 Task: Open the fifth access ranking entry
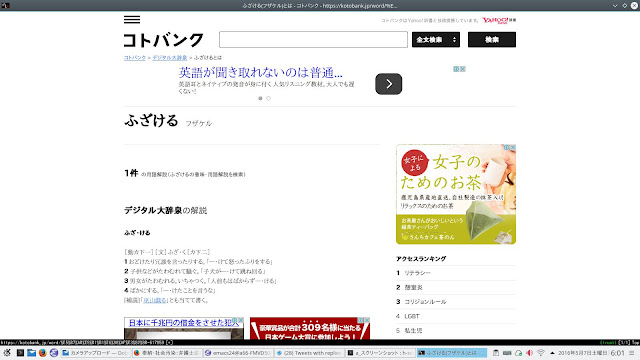tap(456, 331)
